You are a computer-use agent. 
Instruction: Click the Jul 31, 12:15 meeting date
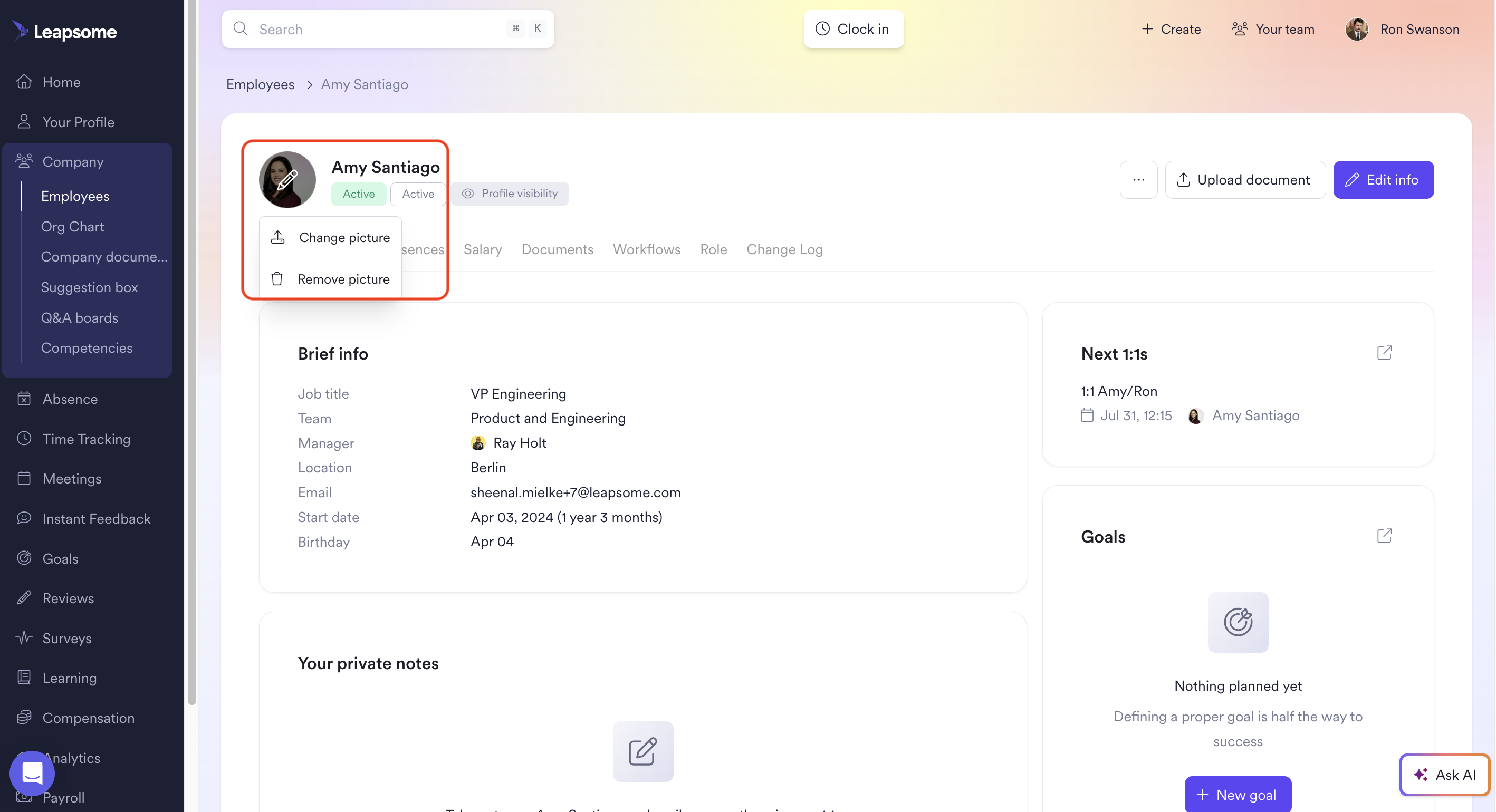(1135, 415)
